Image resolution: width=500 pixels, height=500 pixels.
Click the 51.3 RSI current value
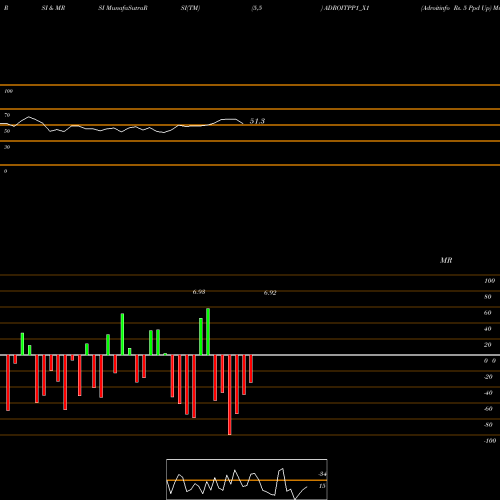pos(257,121)
